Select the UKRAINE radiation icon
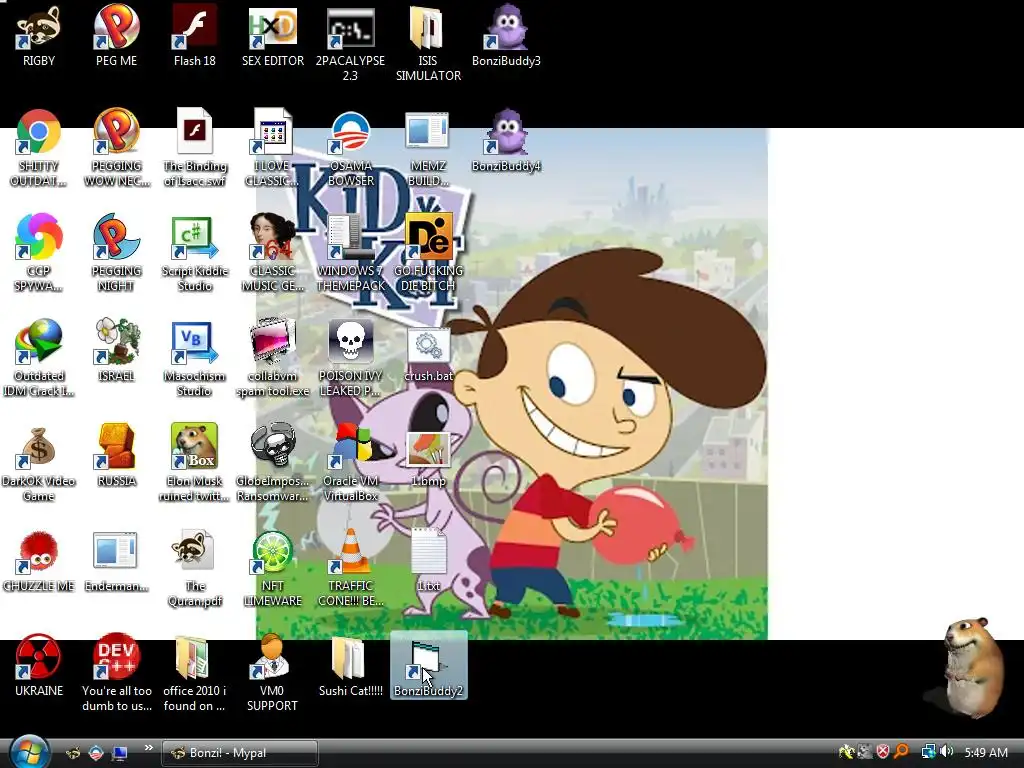Screen dimensions: 1024x768 [39, 667]
